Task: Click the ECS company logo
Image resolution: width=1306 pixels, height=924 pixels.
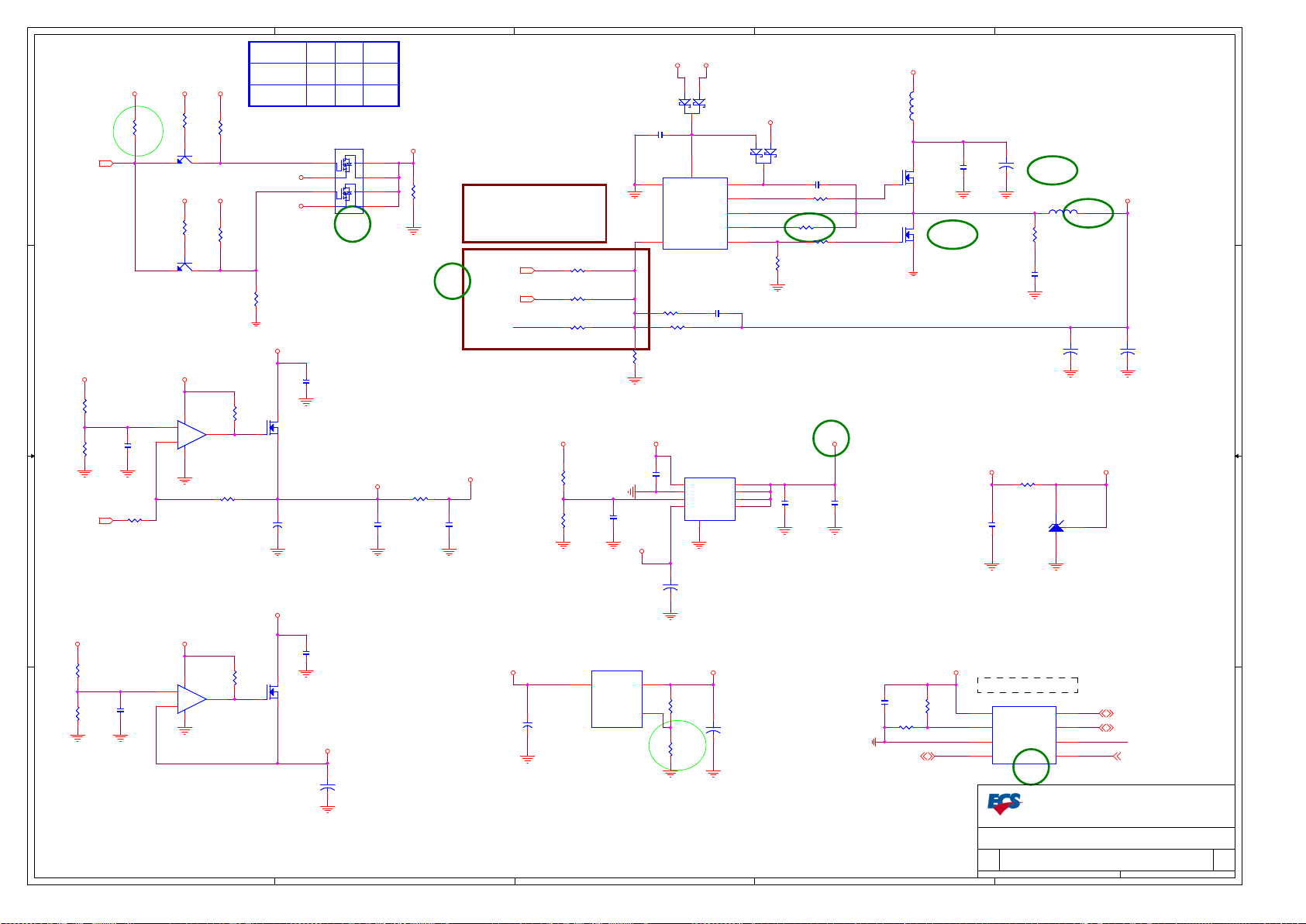Action: [1004, 803]
